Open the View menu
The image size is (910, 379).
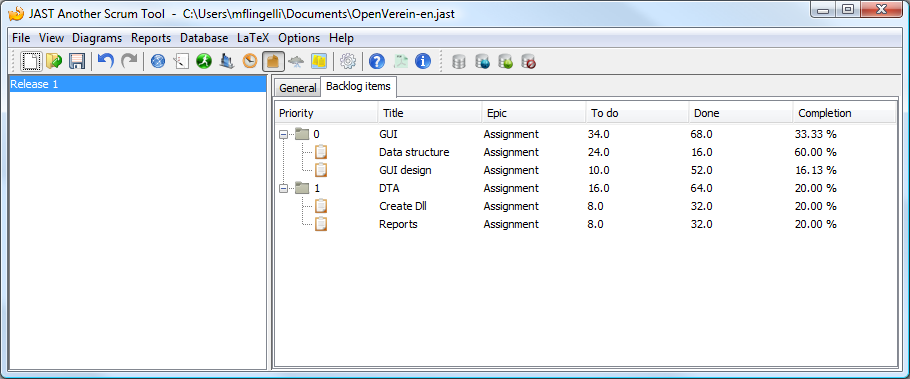click(x=52, y=38)
